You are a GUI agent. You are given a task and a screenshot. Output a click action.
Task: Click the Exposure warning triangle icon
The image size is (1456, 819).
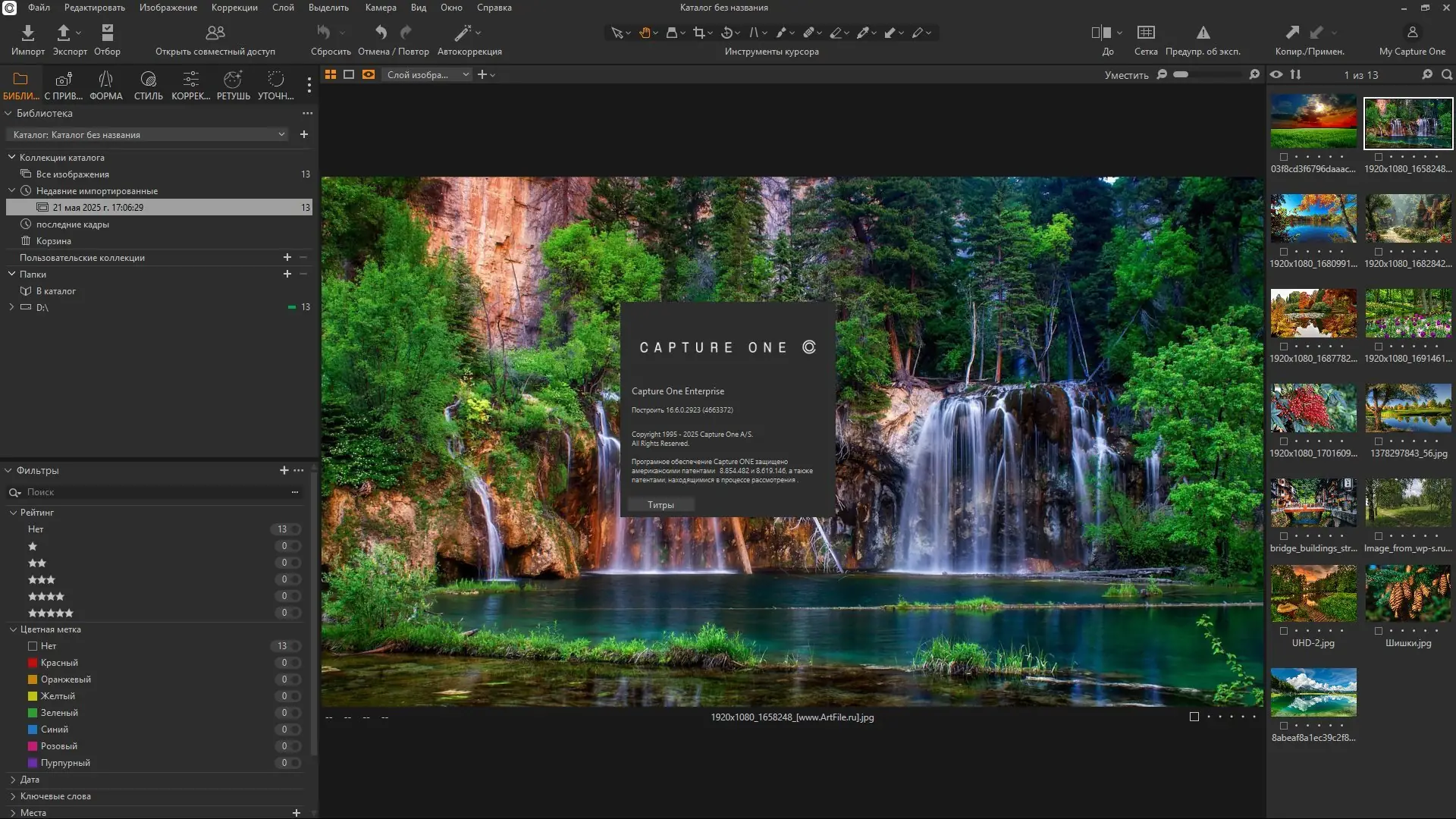[x=1203, y=33]
